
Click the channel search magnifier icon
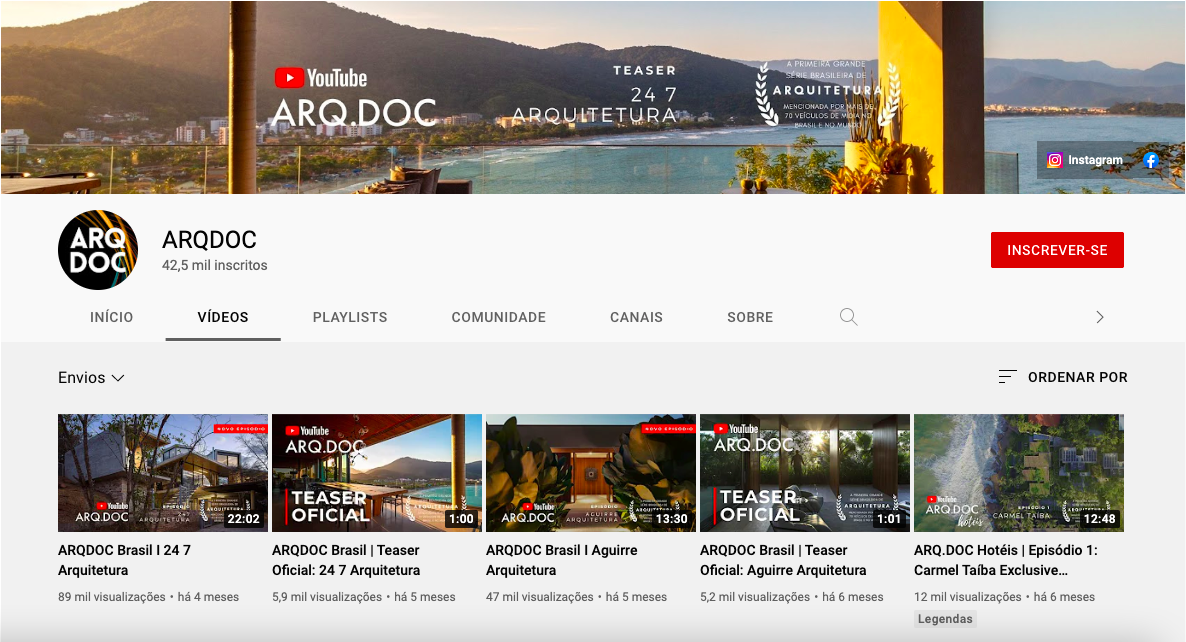tap(849, 317)
